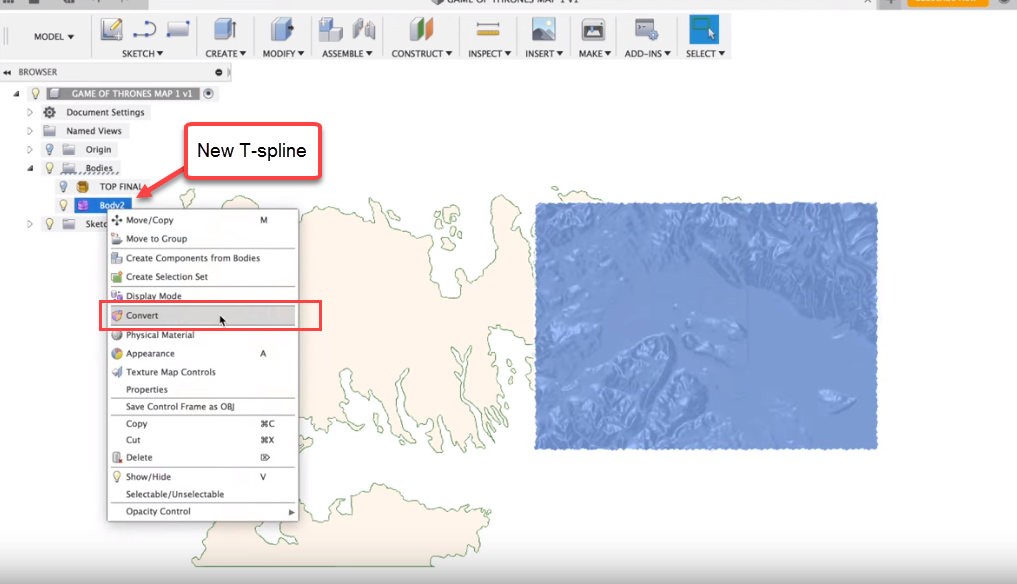Open Physical Material from context menu
The width and height of the screenshot is (1017, 584).
[x=202, y=335]
